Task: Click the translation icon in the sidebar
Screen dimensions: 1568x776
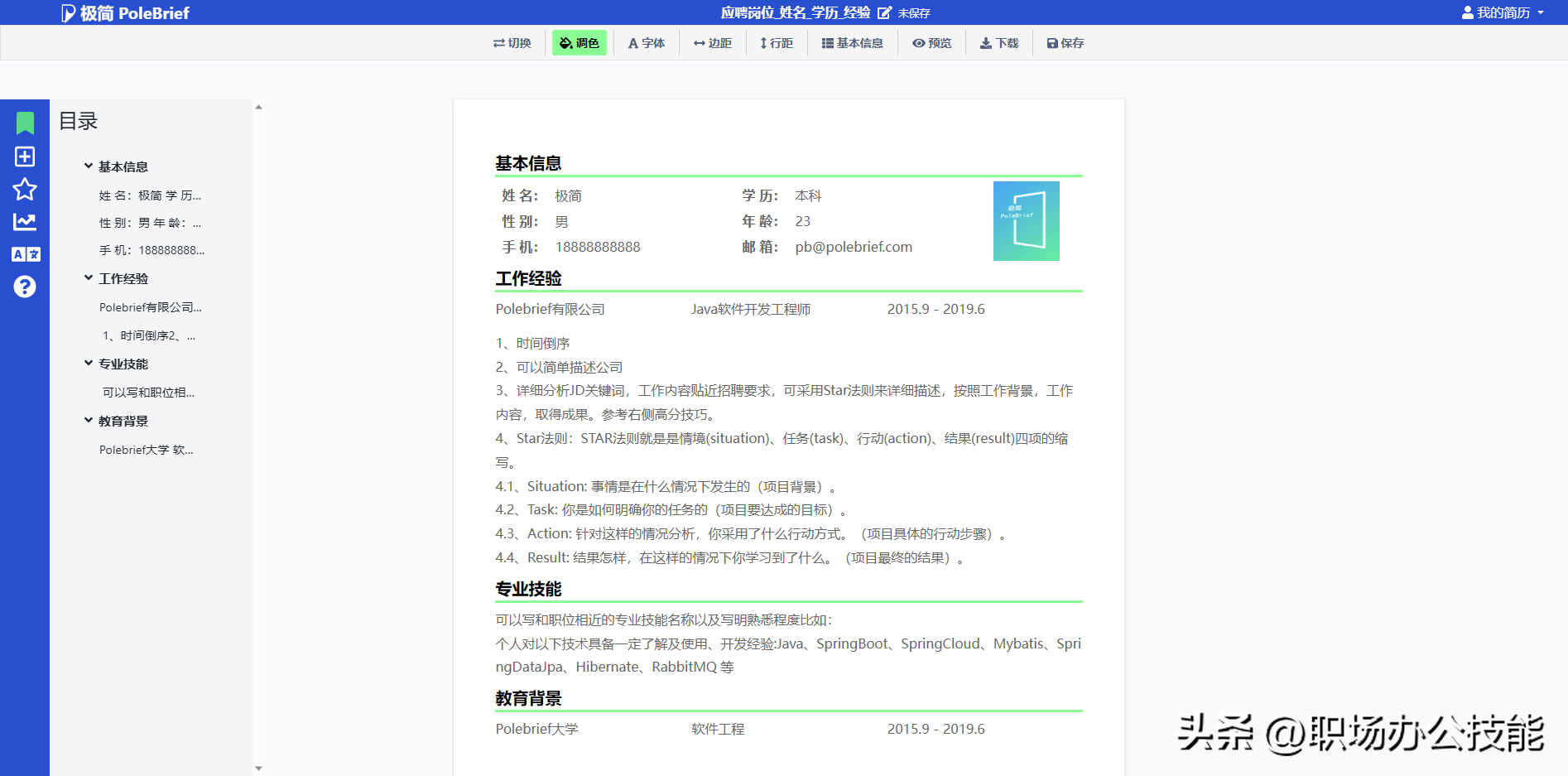Action: 26,254
